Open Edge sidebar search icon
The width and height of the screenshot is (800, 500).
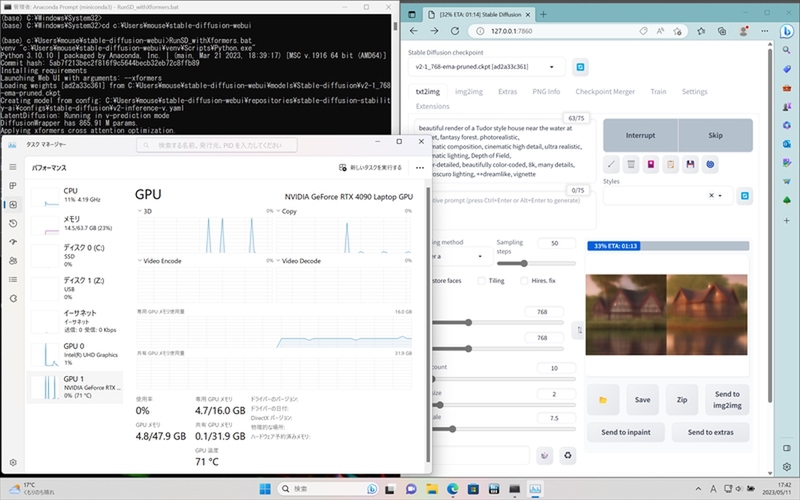coord(786,50)
